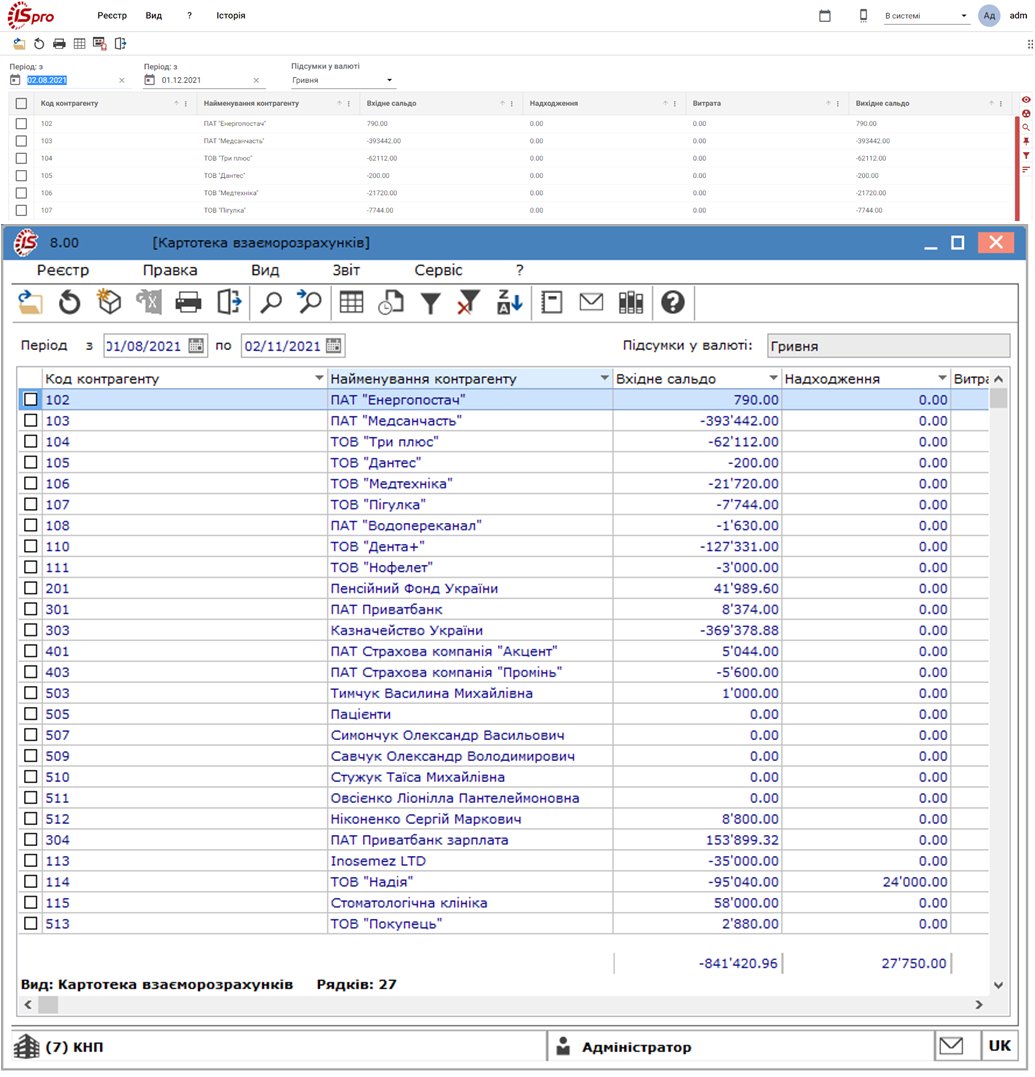Viewport: 1035px width, 1077px height.
Task: Open Код контрагенту column dropdown arrow
Action: tap(319, 378)
